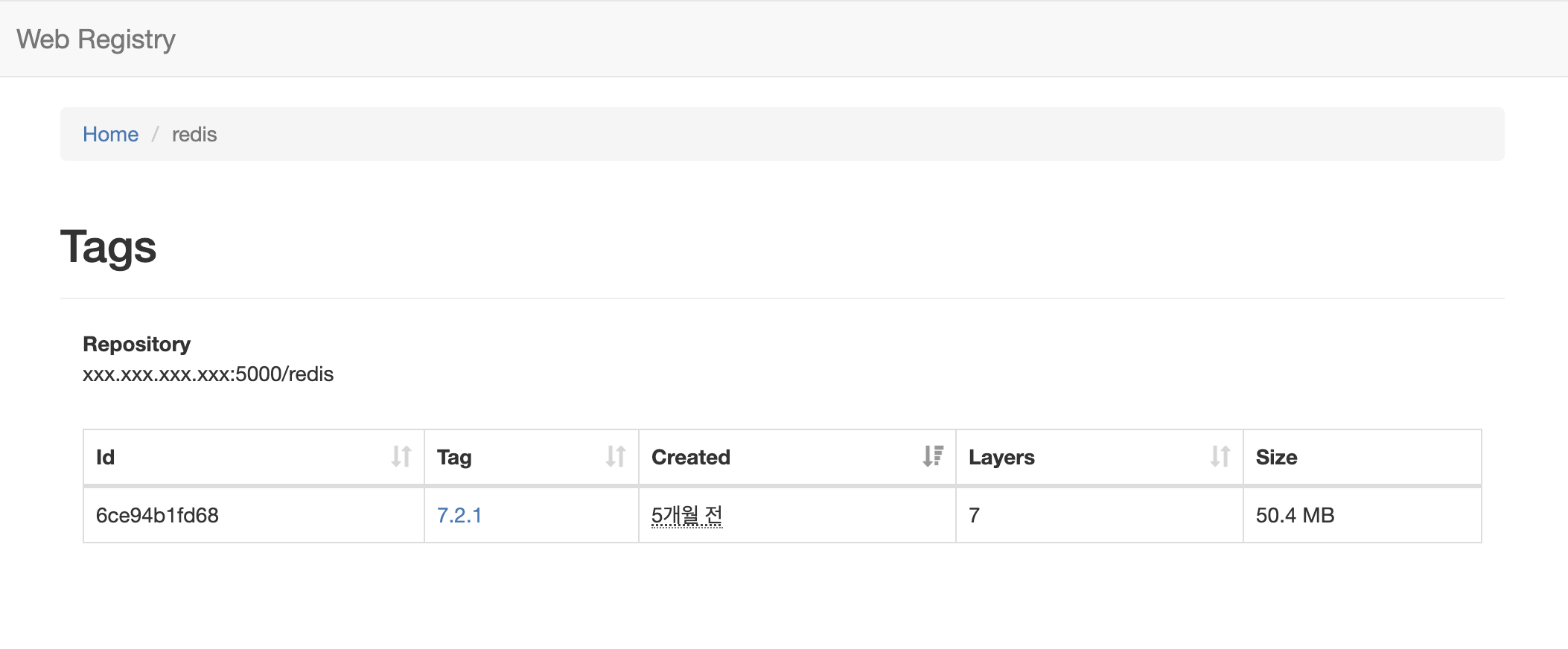
Task: Click the created time 5개월 전
Action: pos(686,515)
